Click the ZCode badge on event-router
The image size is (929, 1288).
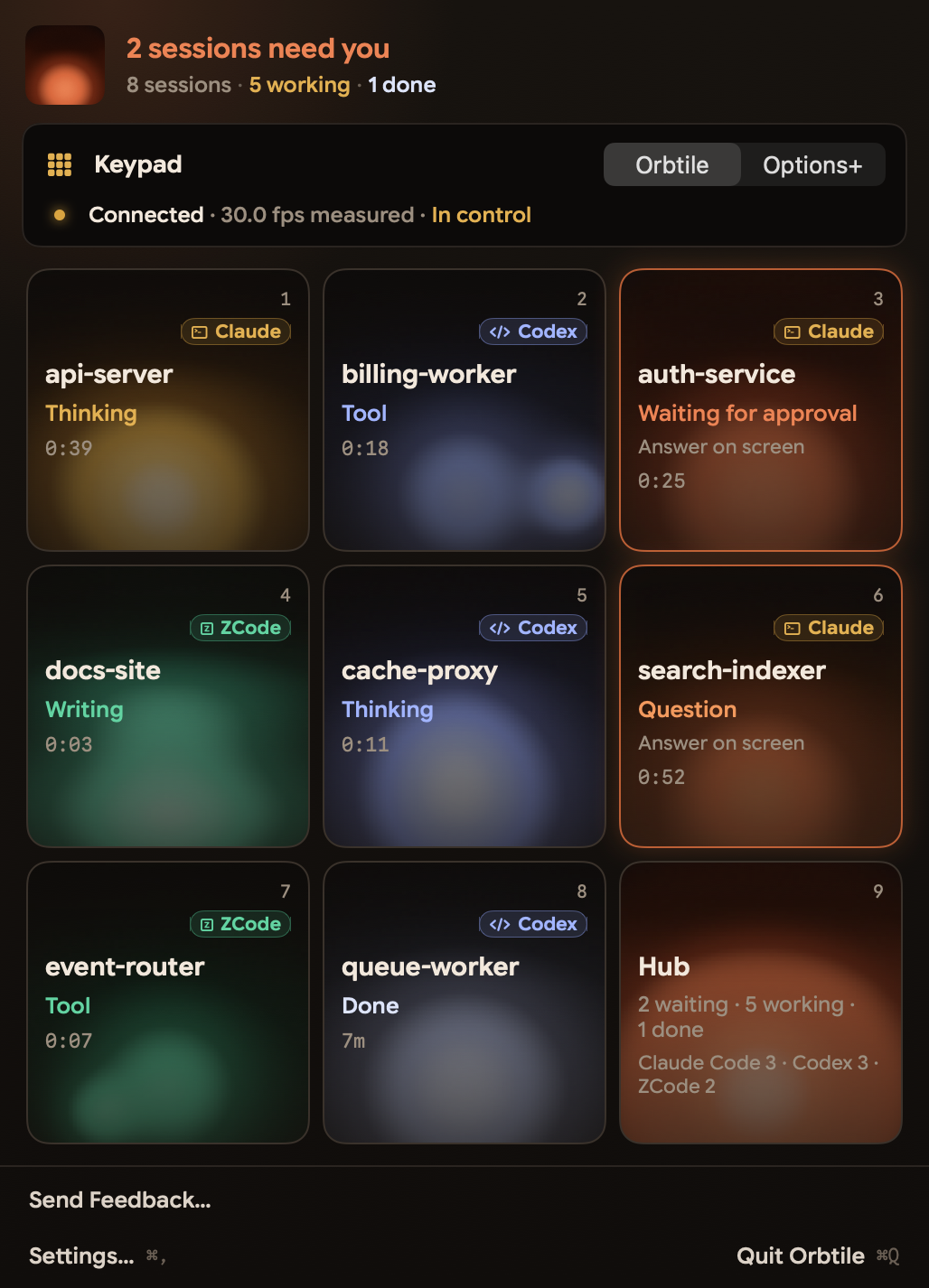240,924
